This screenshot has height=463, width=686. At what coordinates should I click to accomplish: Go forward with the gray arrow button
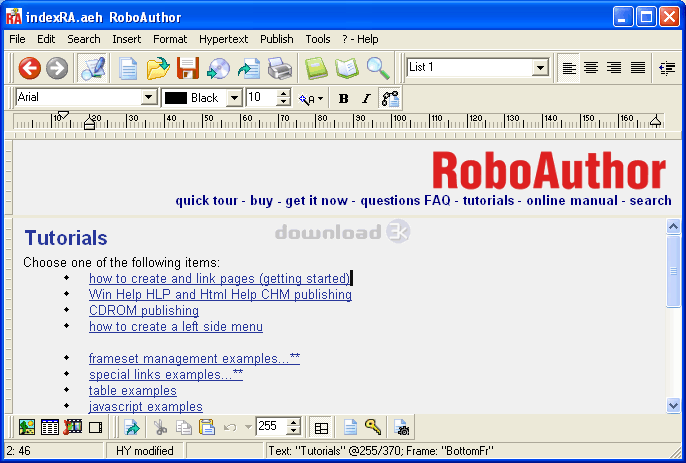pyautogui.click(x=57, y=68)
